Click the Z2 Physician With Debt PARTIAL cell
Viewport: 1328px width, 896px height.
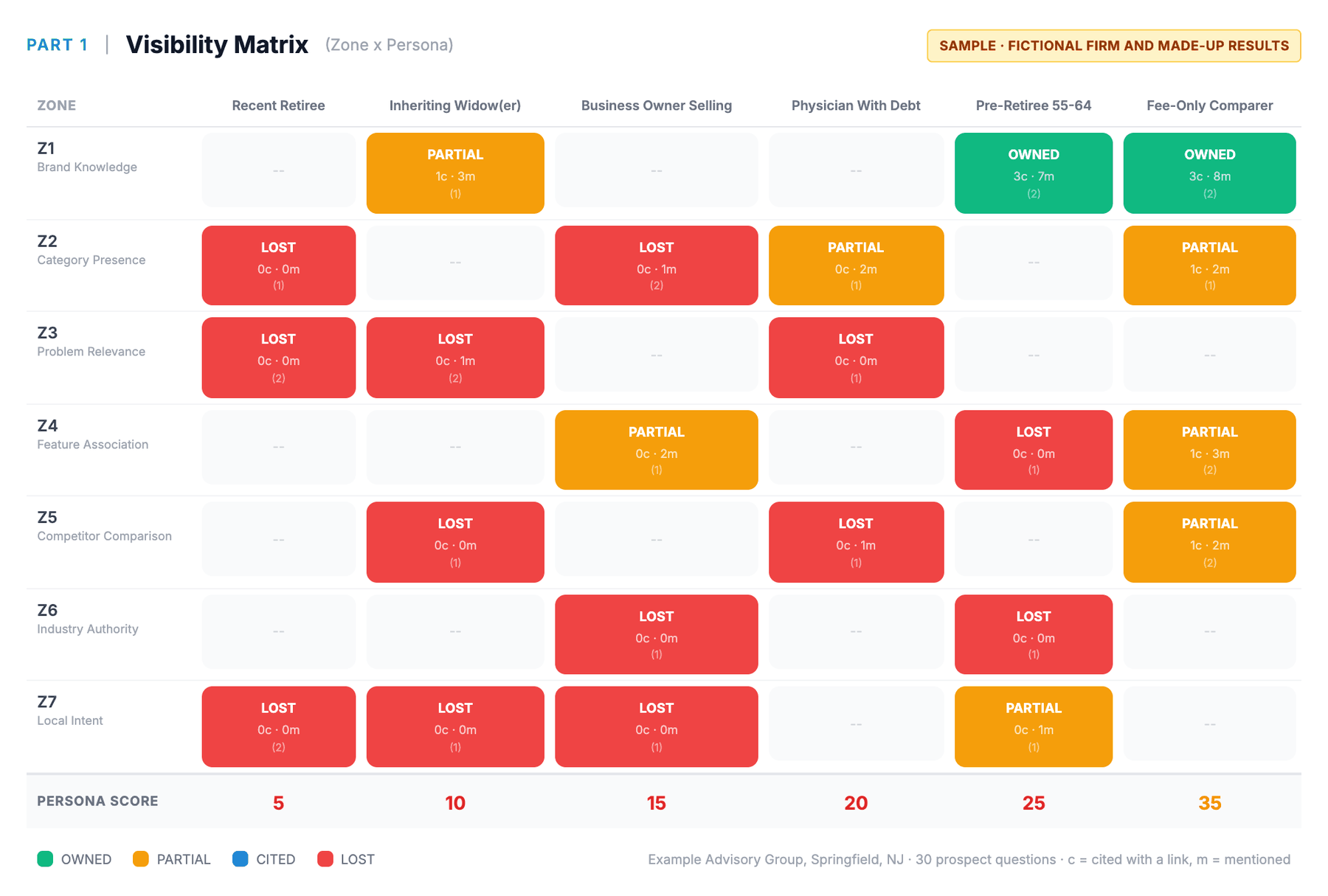point(857,265)
